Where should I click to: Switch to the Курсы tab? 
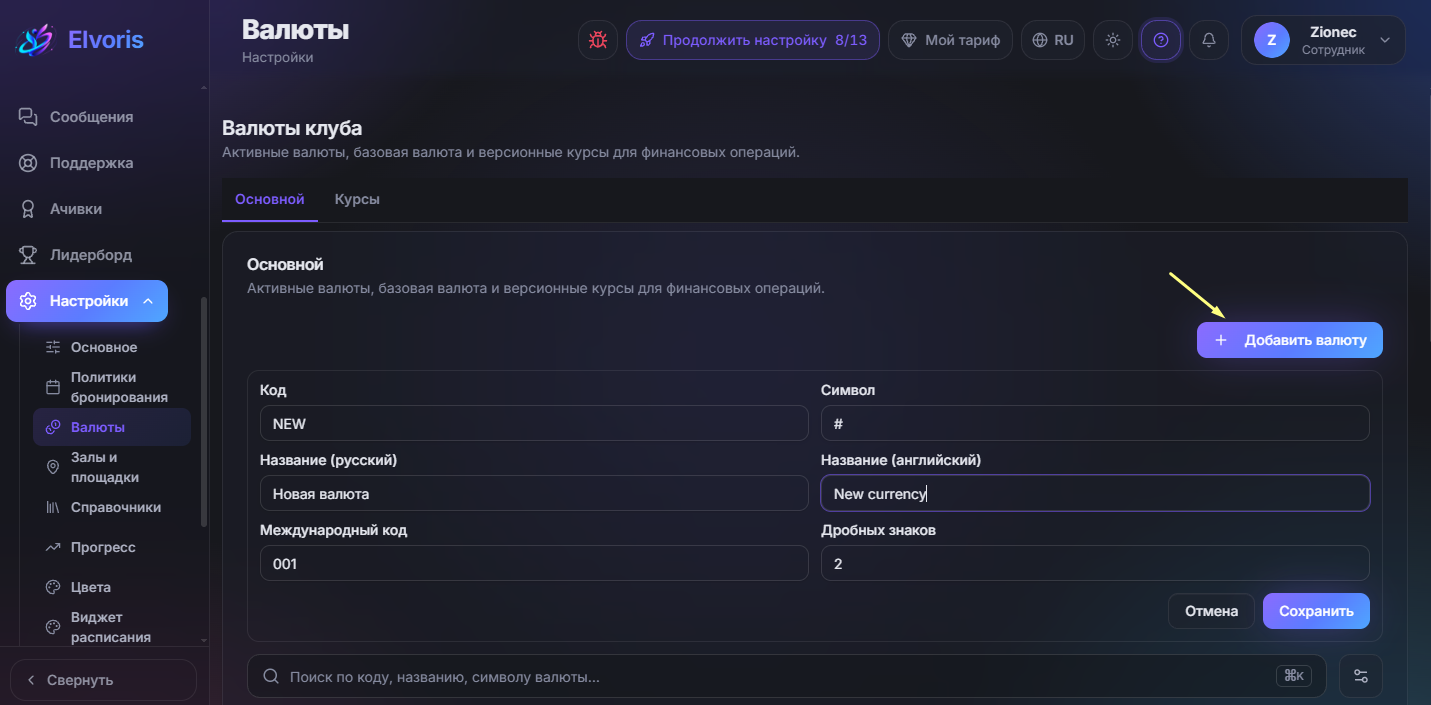coord(357,199)
